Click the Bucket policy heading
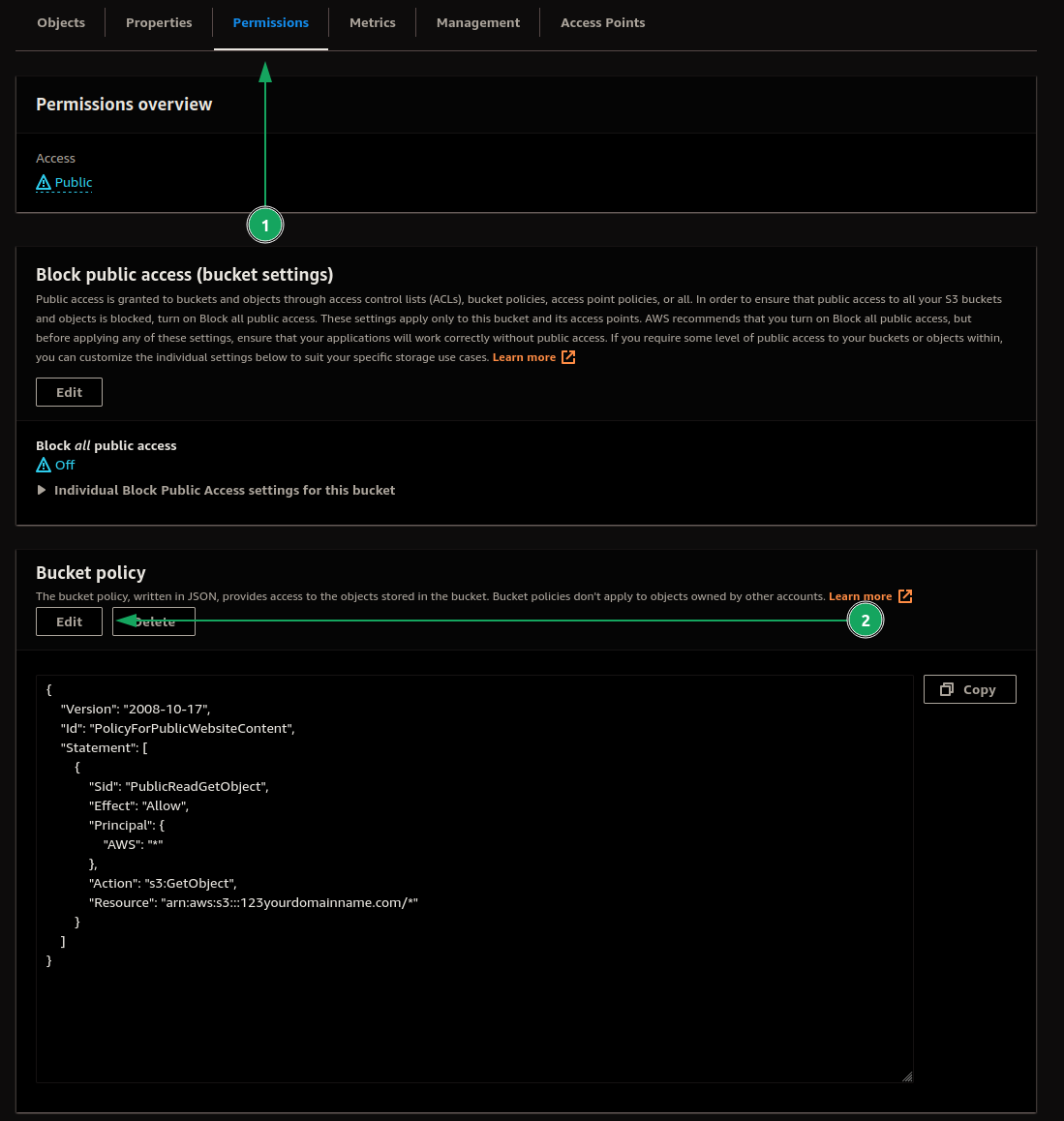The width and height of the screenshot is (1064, 1121). 91,573
